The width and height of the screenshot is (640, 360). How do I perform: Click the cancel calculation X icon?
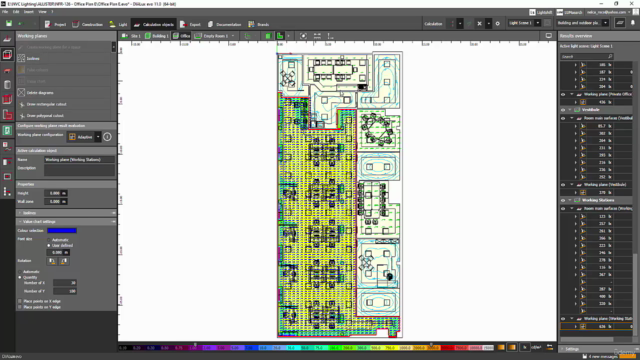pyautogui.click(x=480, y=24)
